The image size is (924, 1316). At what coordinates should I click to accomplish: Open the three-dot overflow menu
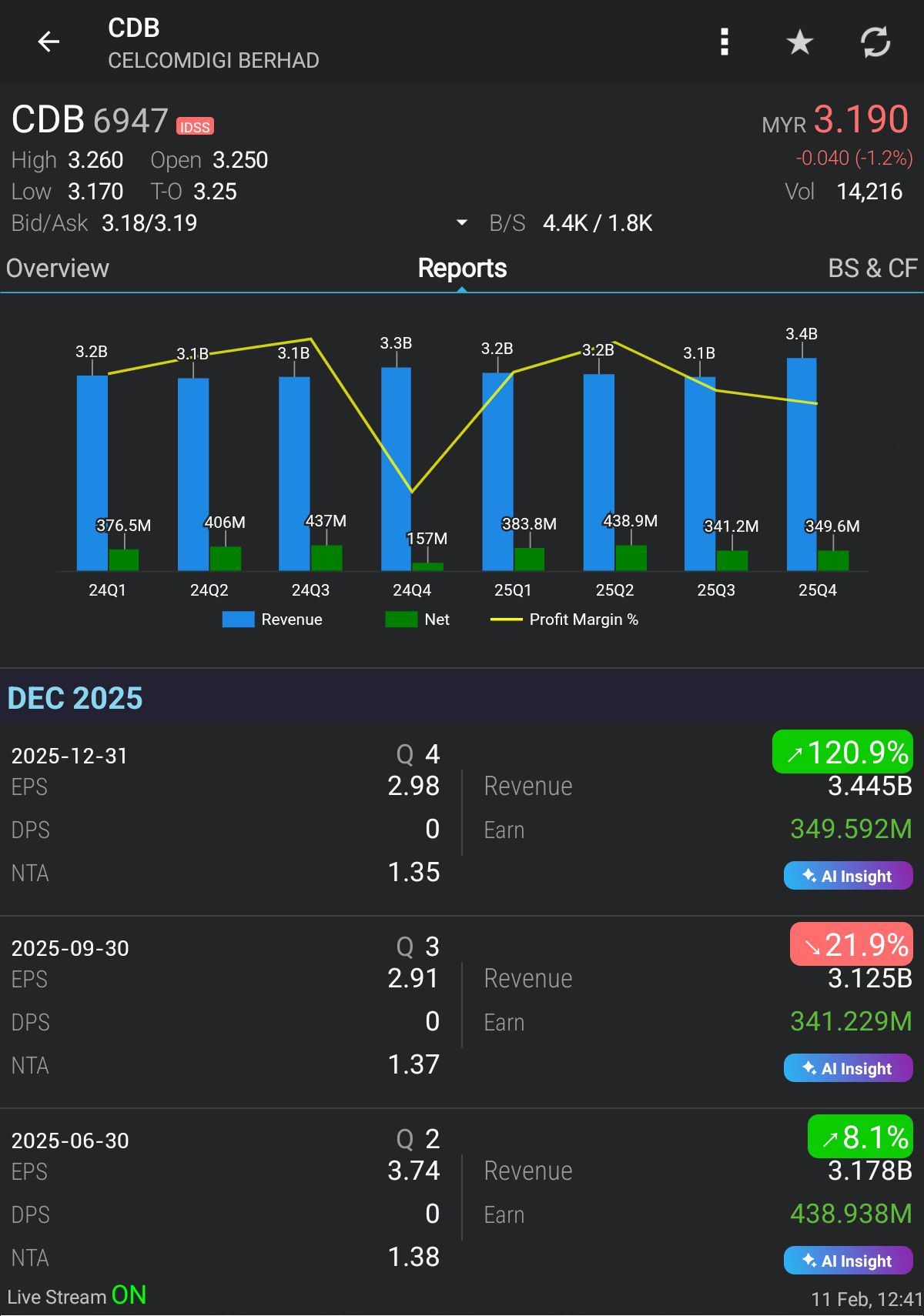(724, 42)
